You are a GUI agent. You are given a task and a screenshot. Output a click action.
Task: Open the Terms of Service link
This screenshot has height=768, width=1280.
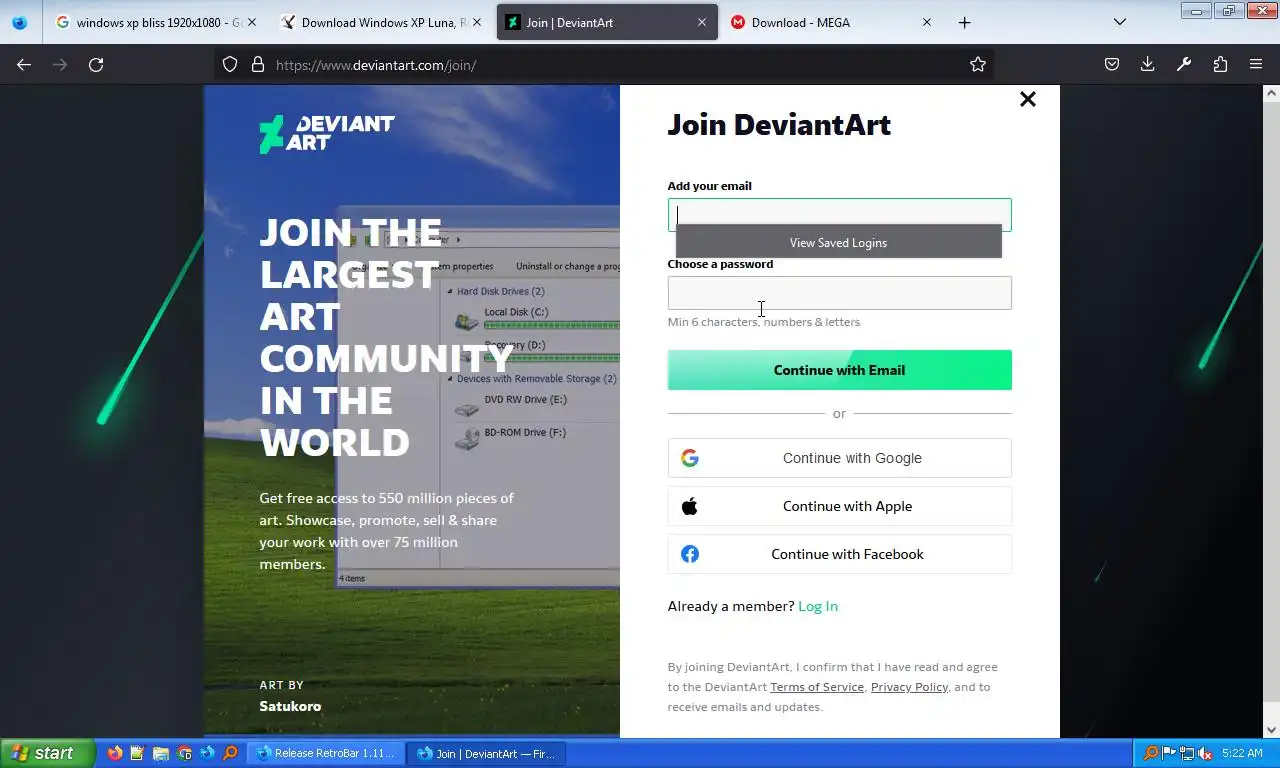[x=817, y=687]
